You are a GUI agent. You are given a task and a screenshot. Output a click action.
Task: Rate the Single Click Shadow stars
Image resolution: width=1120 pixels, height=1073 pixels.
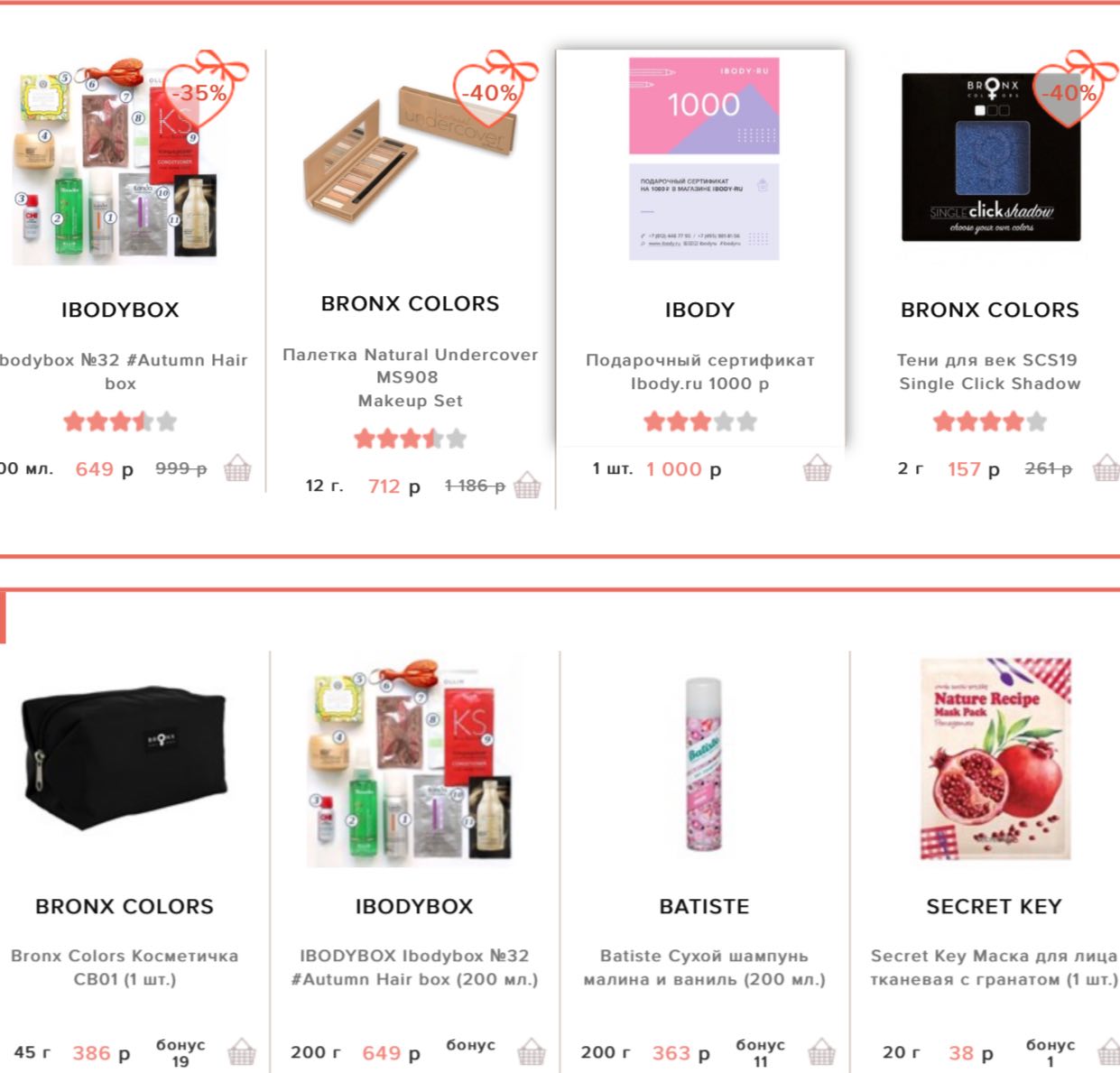pyautogui.click(x=990, y=421)
